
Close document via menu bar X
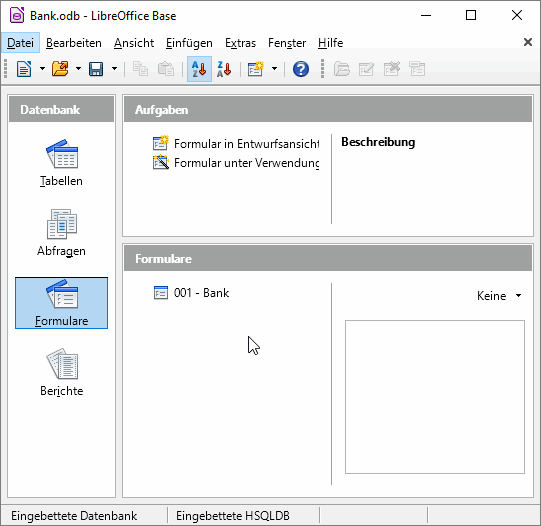click(528, 42)
